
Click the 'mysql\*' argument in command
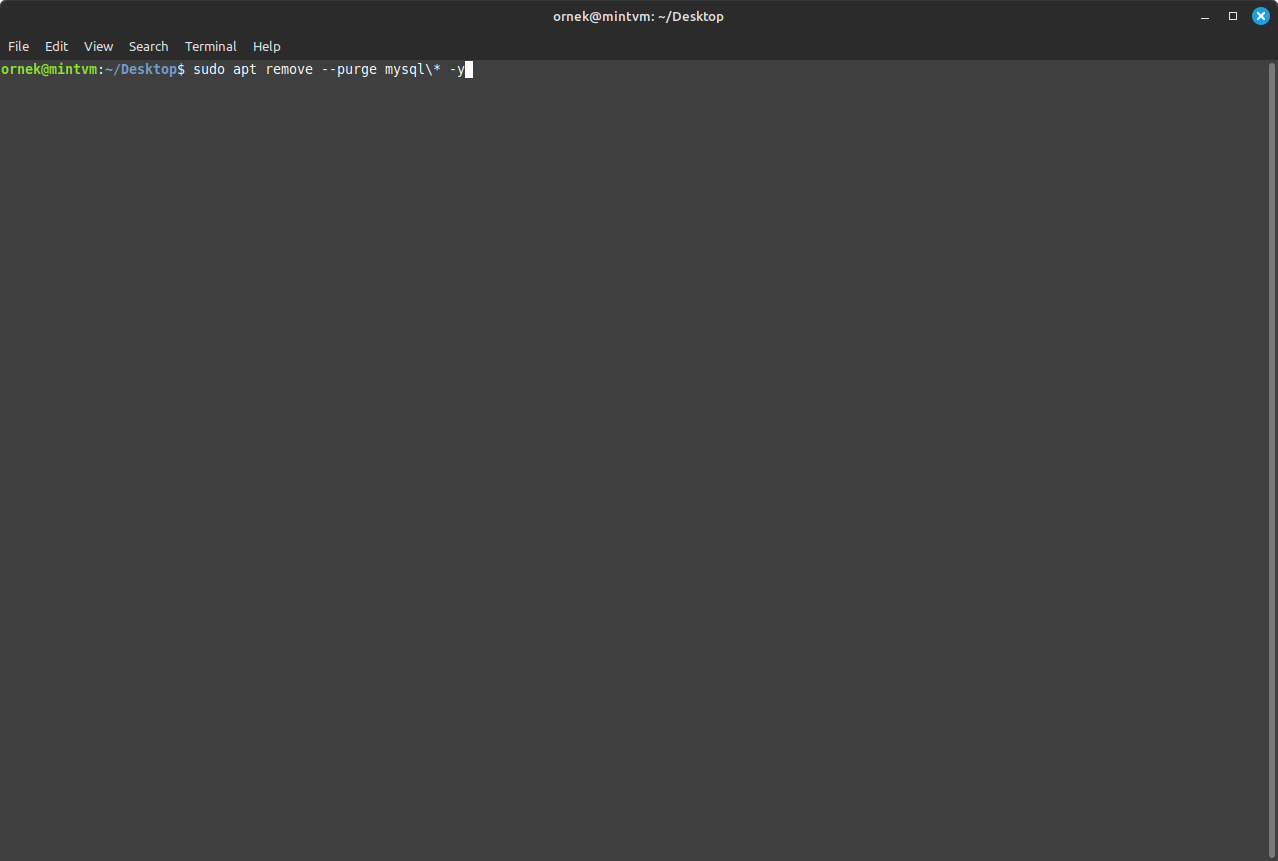413,69
